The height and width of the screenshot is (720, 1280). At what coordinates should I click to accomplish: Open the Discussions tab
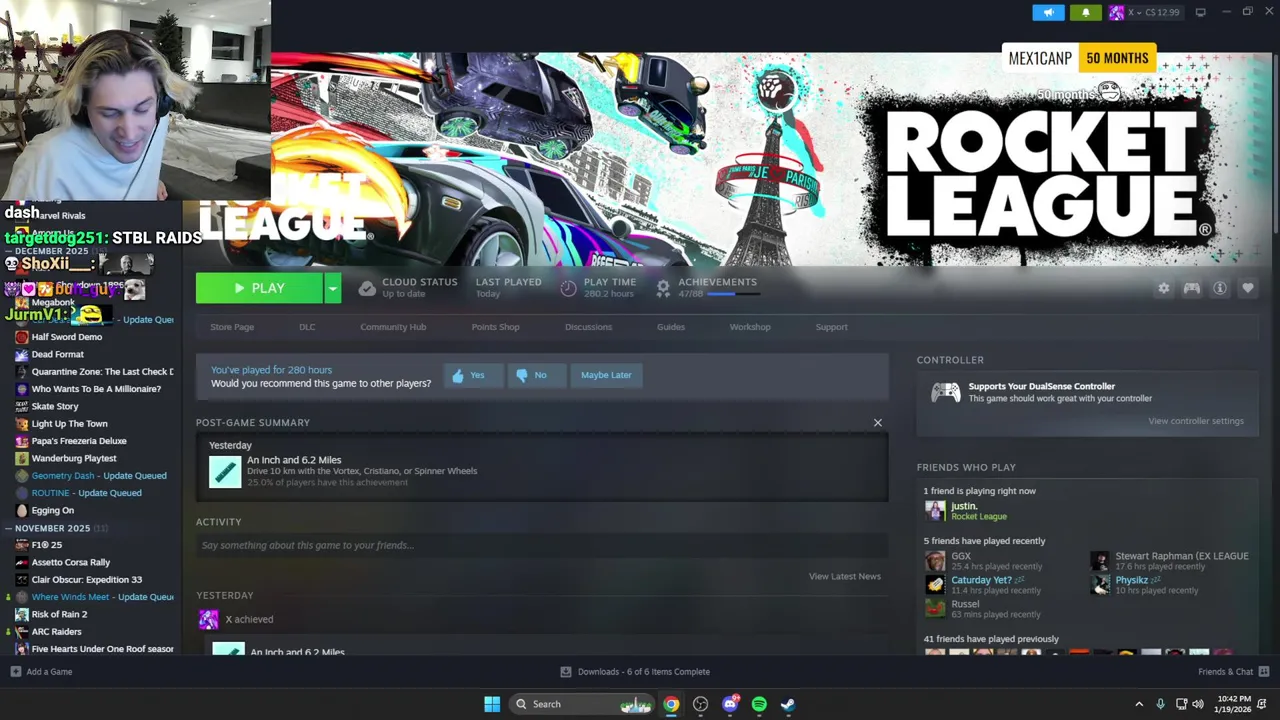(588, 327)
